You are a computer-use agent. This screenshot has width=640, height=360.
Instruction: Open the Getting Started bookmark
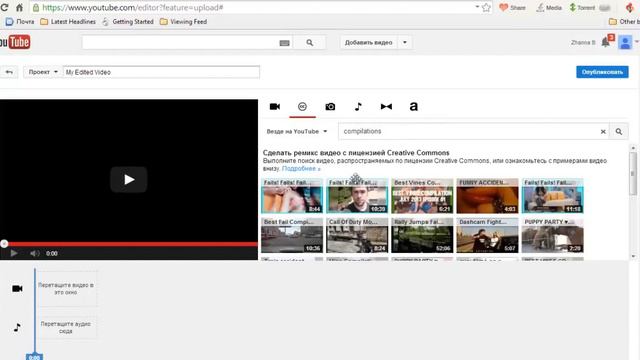(x=128, y=22)
